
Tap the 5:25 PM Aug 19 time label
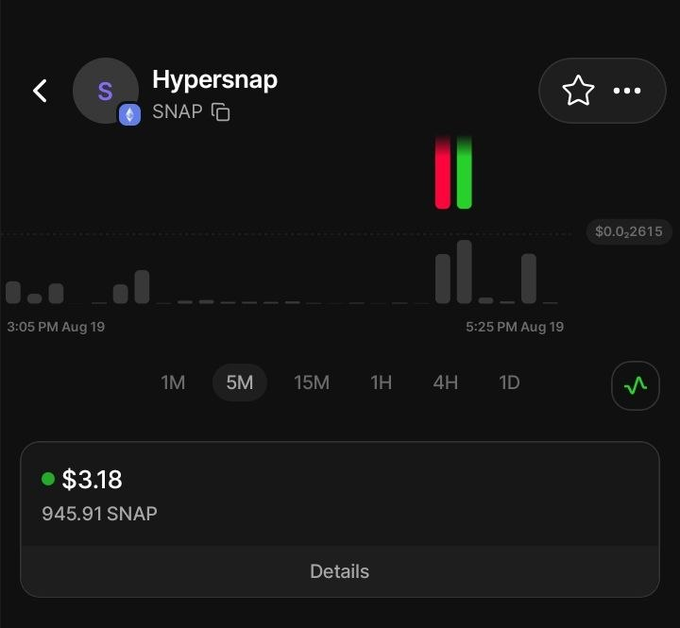(514, 327)
